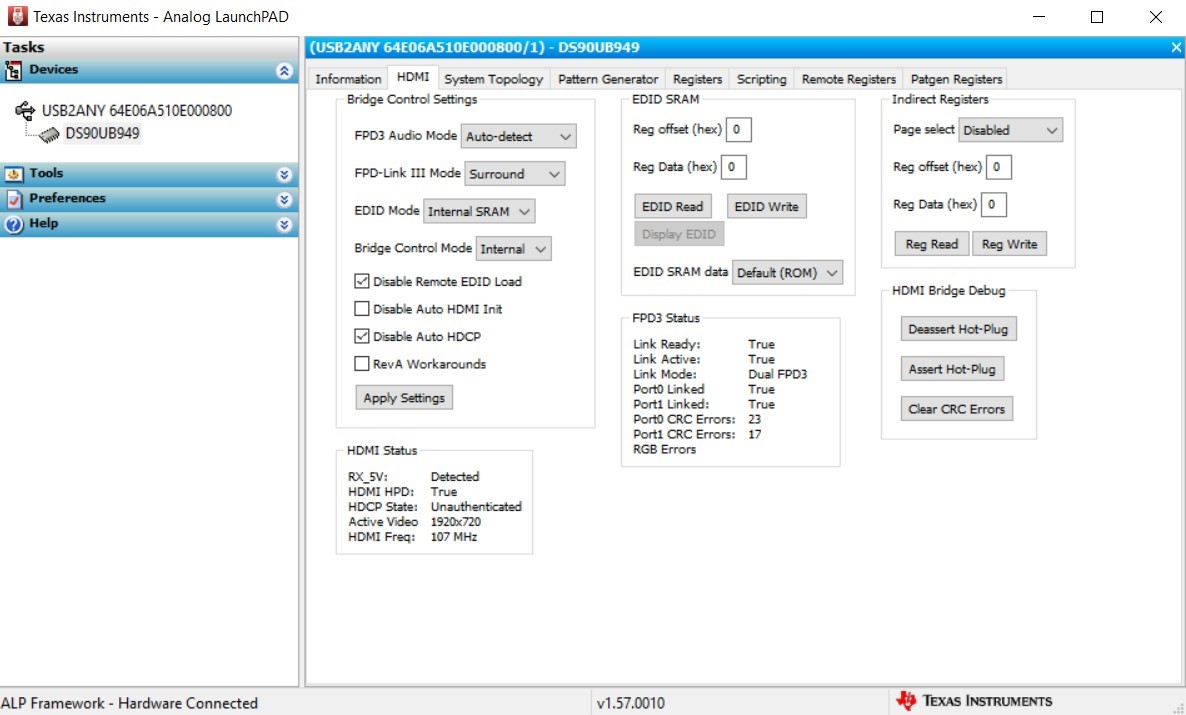Toggle Disable Auto HDCP checkbox
The image size is (1186, 715).
coord(362,336)
